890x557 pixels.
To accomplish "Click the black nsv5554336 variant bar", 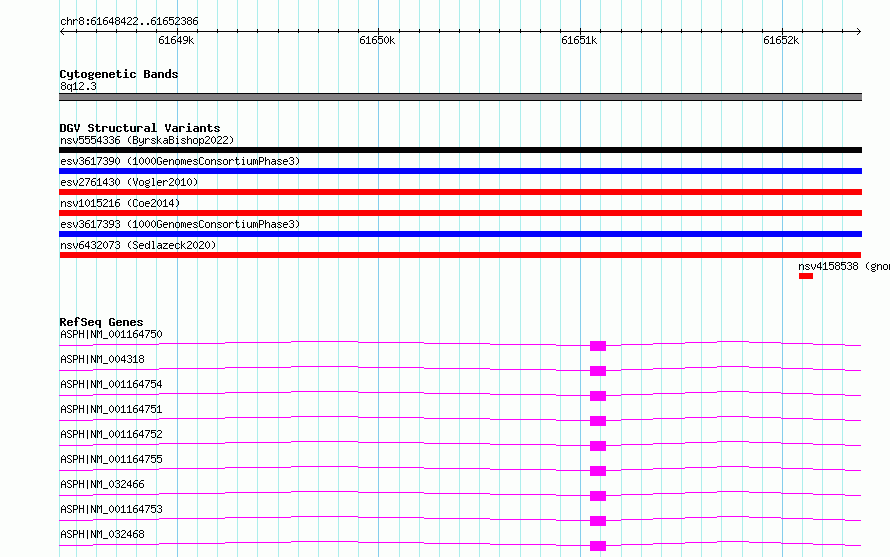I will (x=460, y=150).
